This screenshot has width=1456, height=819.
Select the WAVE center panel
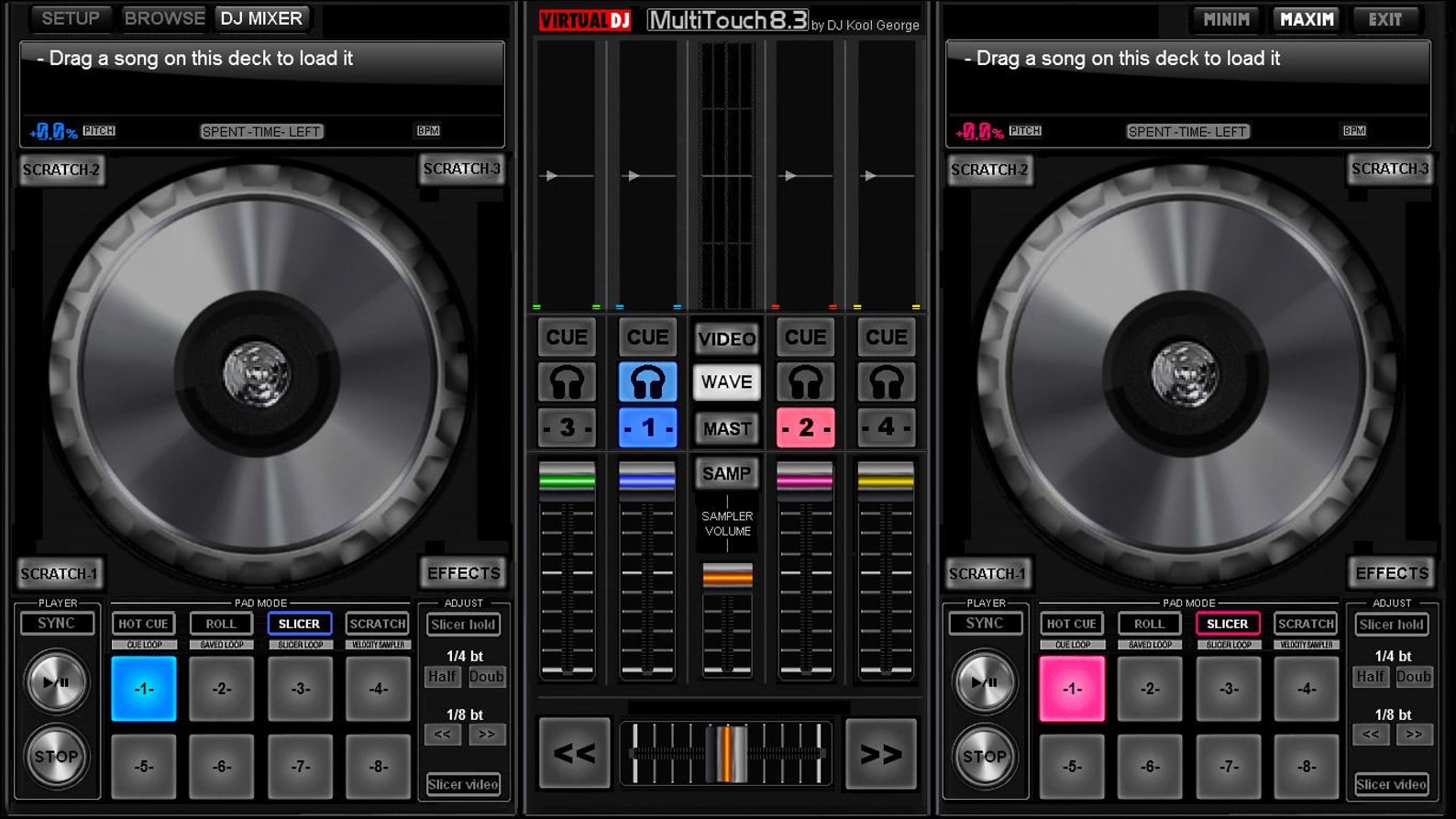(x=726, y=382)
